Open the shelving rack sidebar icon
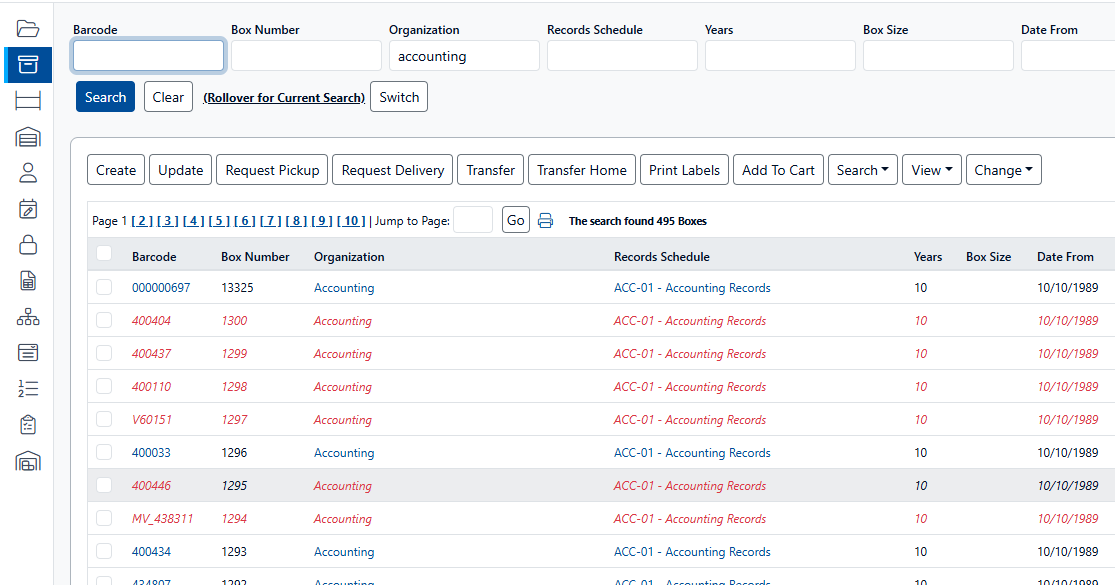This screenshot has height=585, width=1115. pos(27,100)
